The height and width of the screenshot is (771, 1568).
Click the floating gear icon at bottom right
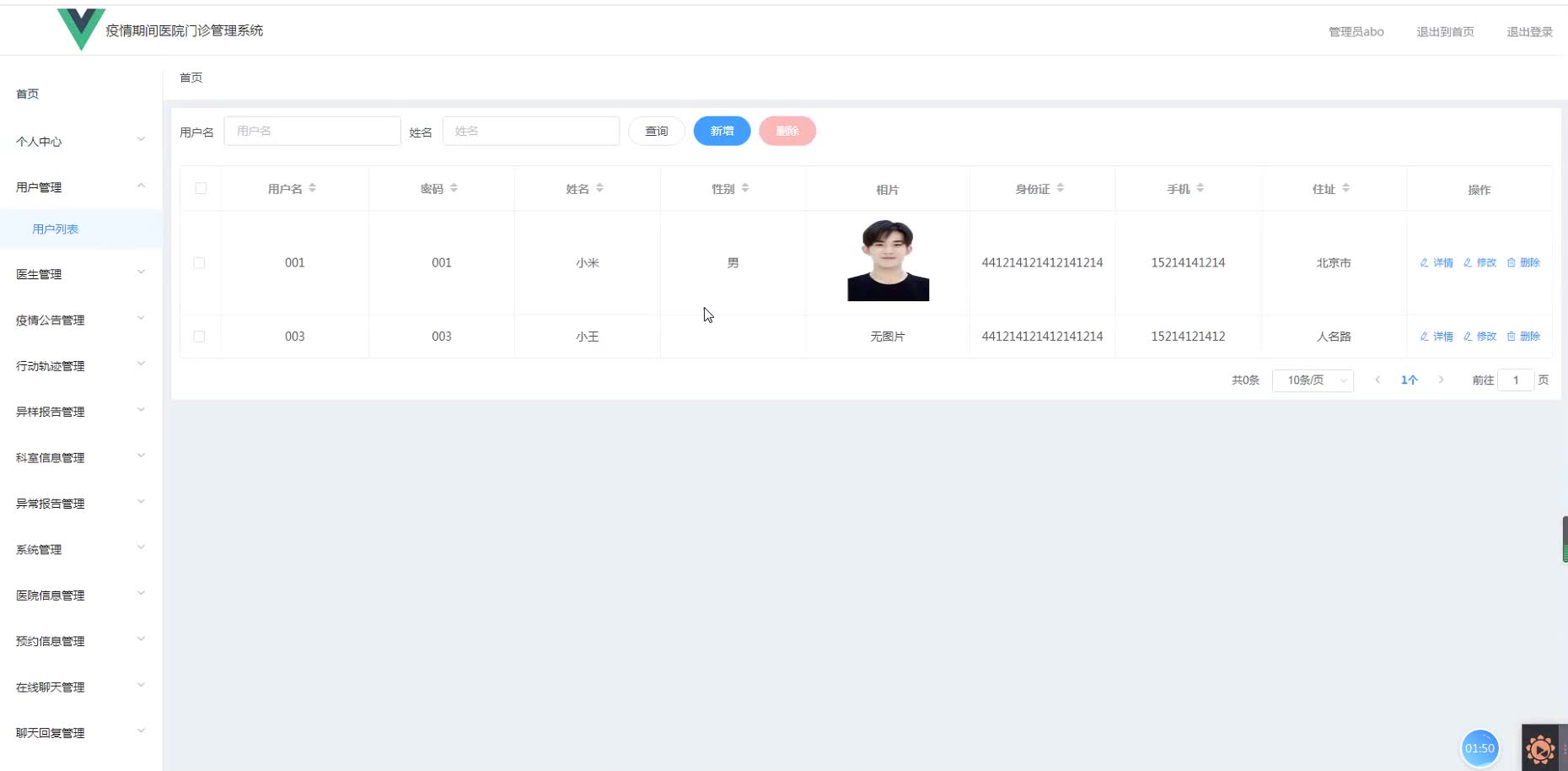coord(1541,747)
